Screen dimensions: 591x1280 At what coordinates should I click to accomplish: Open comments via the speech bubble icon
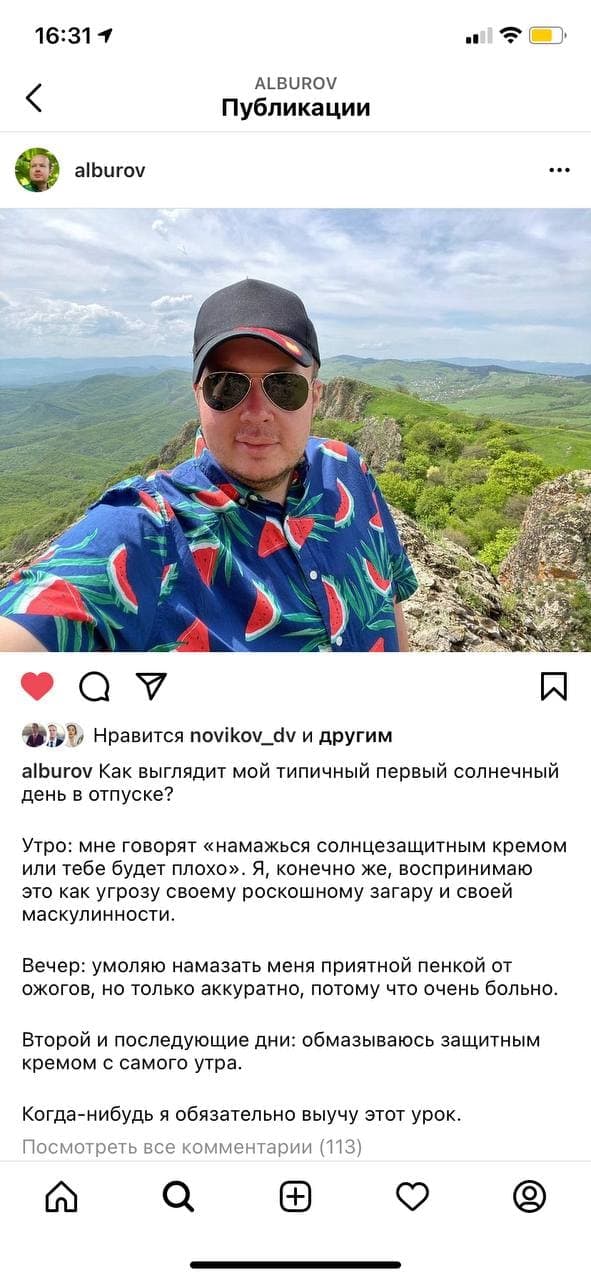point(94,686)
